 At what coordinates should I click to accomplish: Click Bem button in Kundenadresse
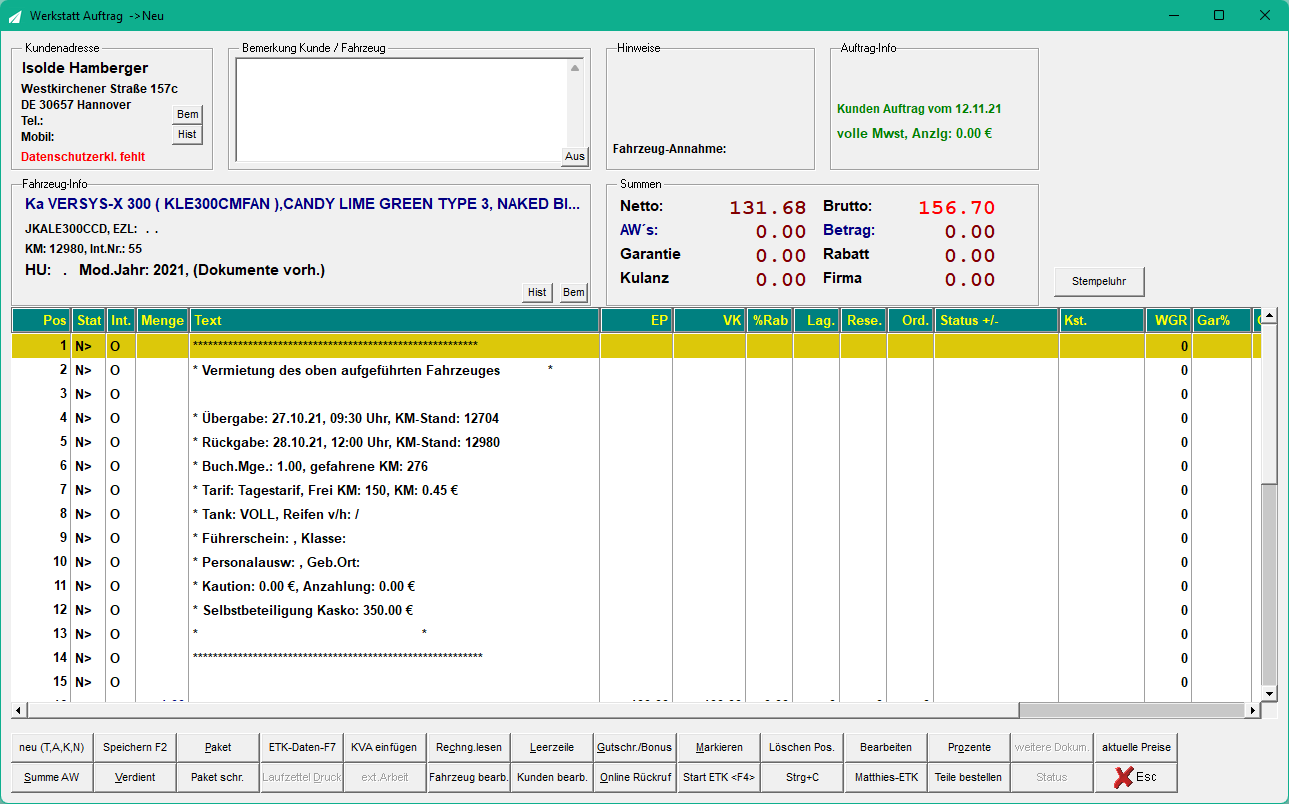[187, 115]
